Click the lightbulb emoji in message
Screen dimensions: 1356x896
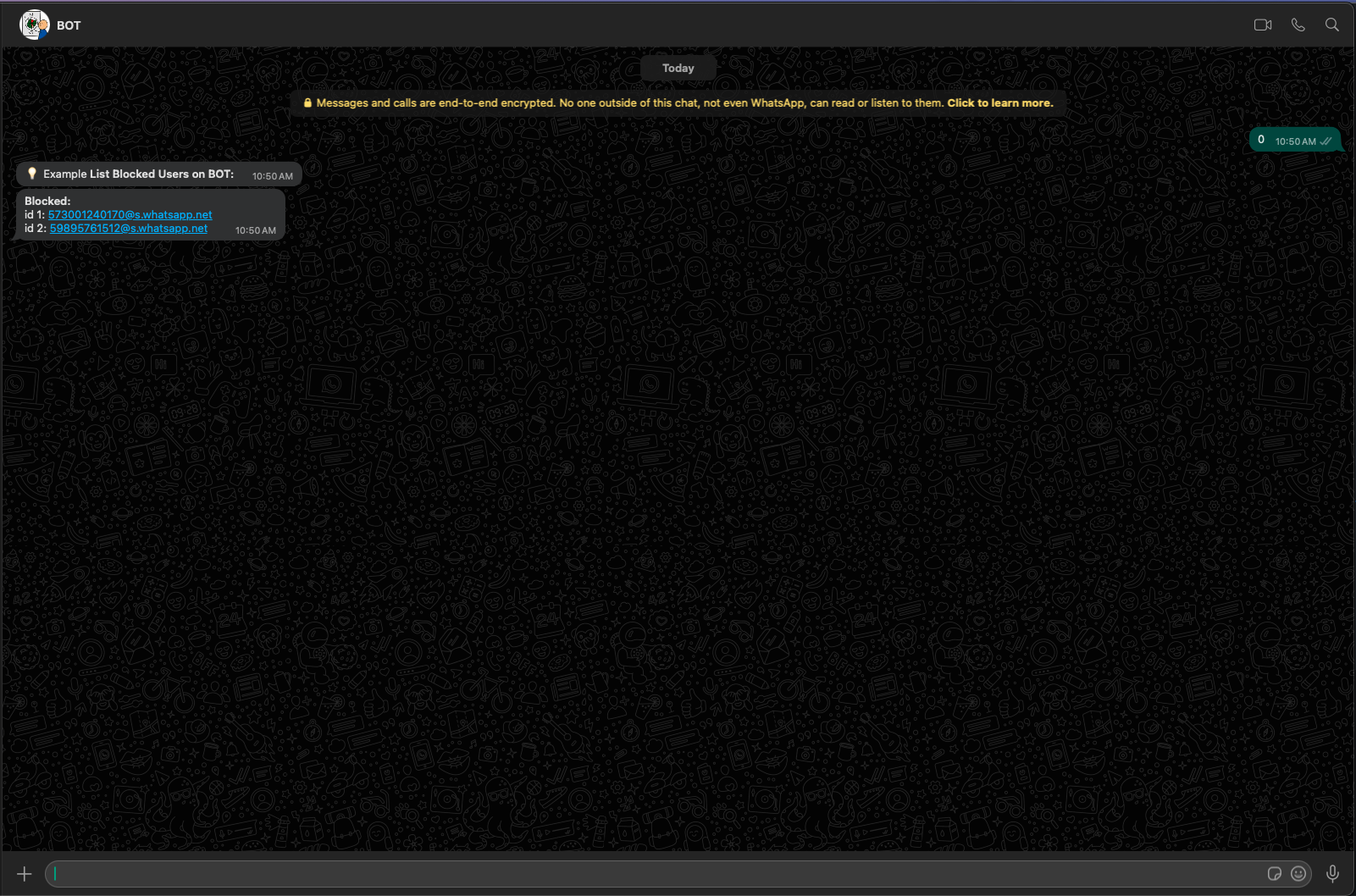[x=32, y=174]
